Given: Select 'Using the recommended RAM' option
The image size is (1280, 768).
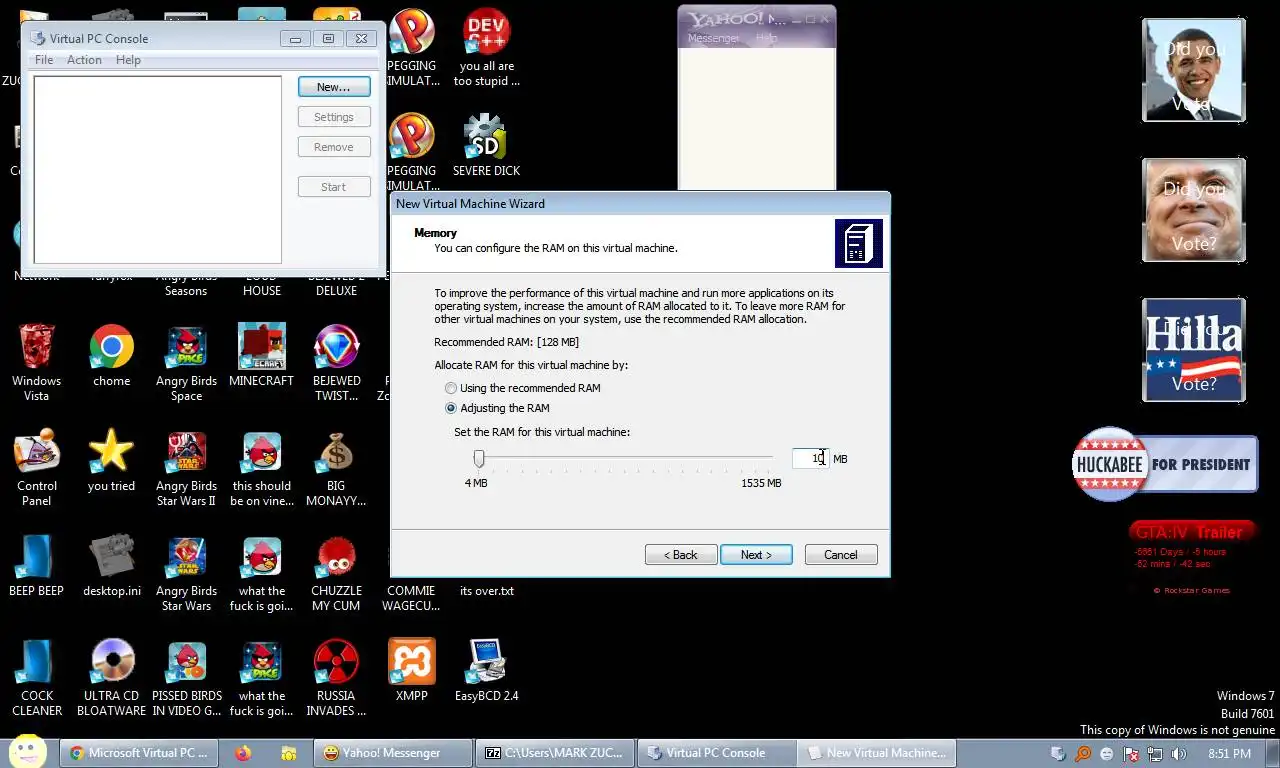Looking at the screenshot, I should [x=522, y=388].
